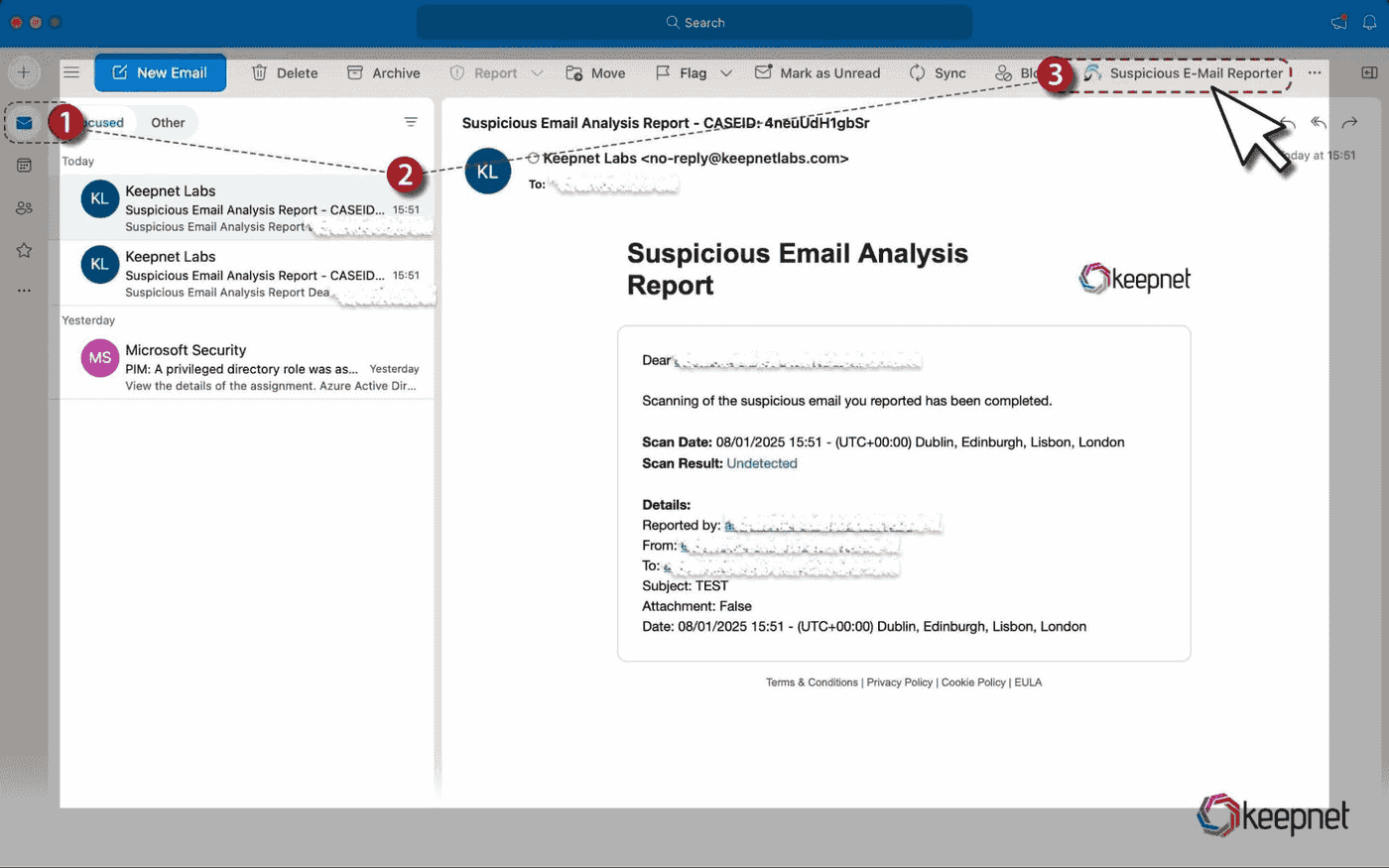This screenshot has width=1389, height=868.
Task: Open the Calendar view in the sidebar
Action: [x=24, y=165]
